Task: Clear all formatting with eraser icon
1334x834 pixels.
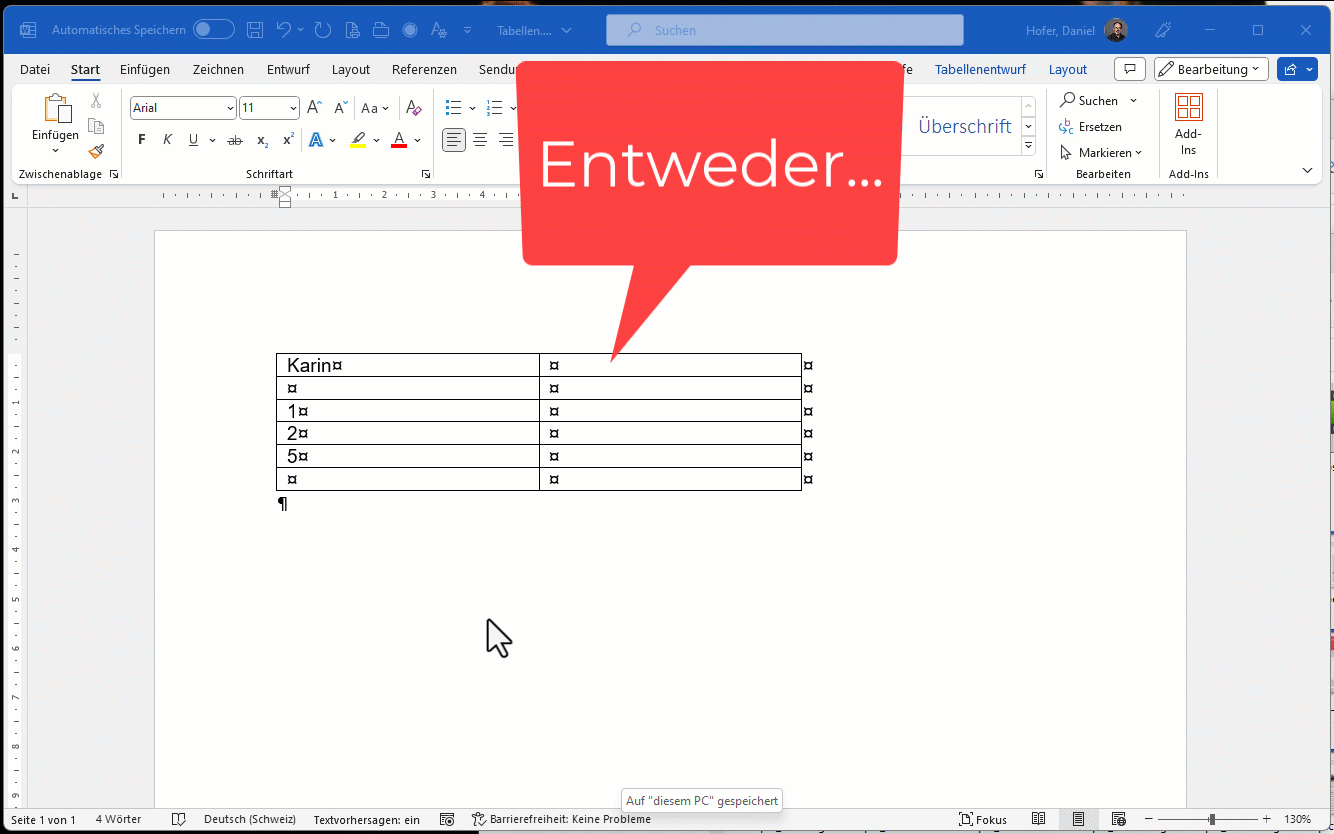Action: pyautogui.click(x=414, y=108)
